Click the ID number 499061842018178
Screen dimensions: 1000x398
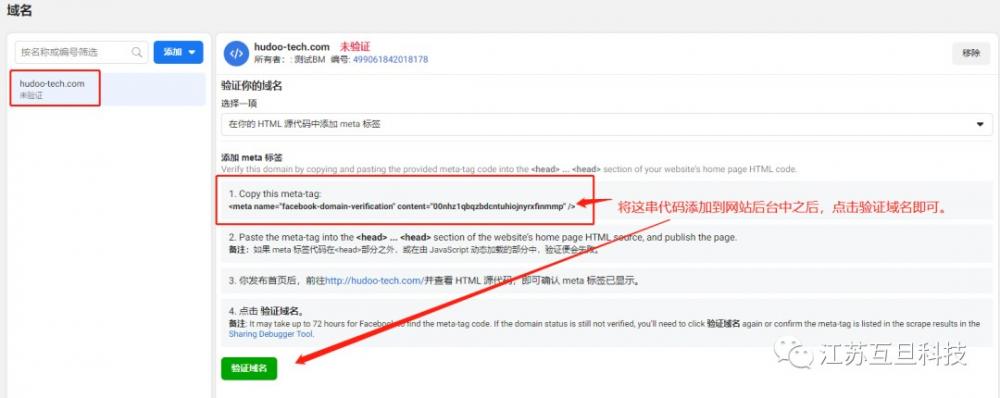[x=390, y=59]
